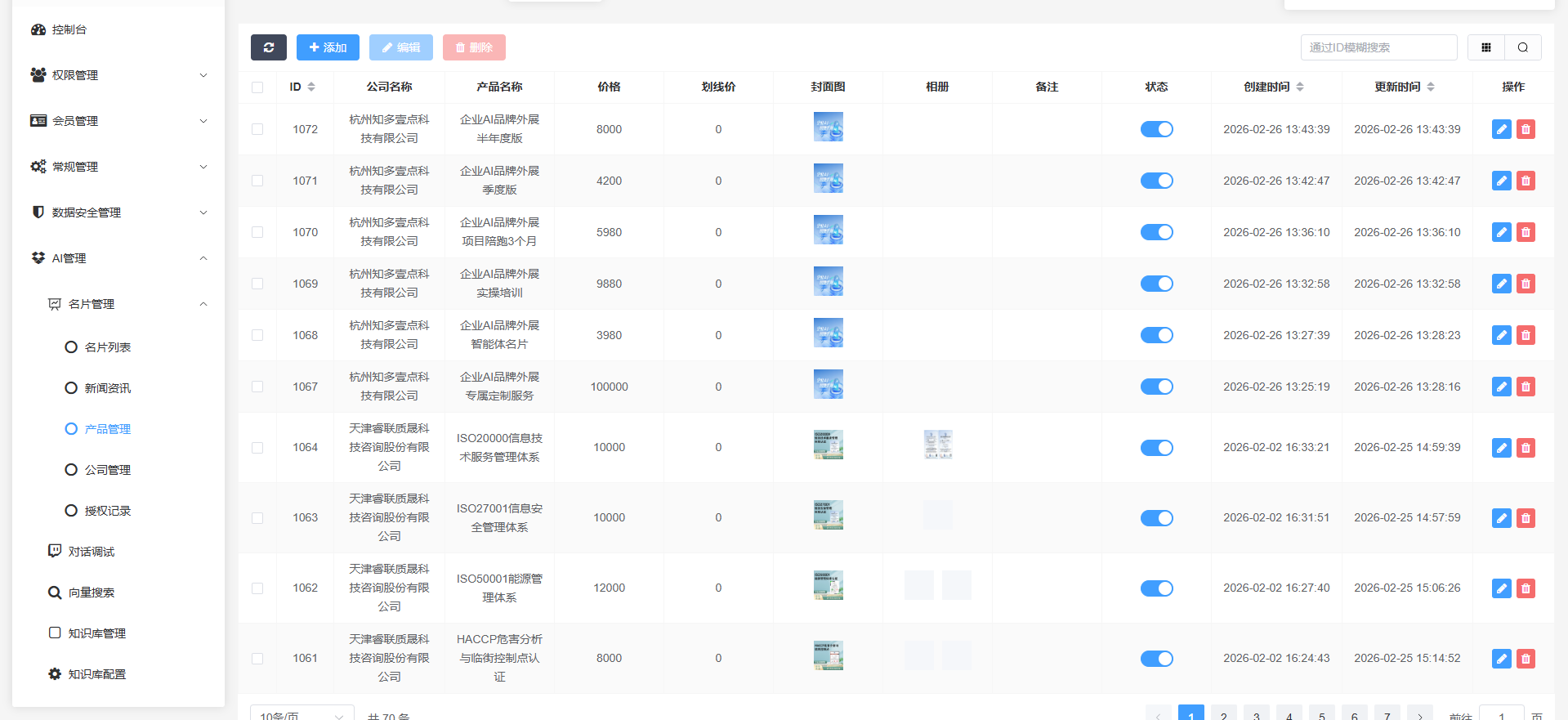Screen dimensions: 1568x720
Task: Go to 公司管理 menu item
Action: click(x=107, y=470)
